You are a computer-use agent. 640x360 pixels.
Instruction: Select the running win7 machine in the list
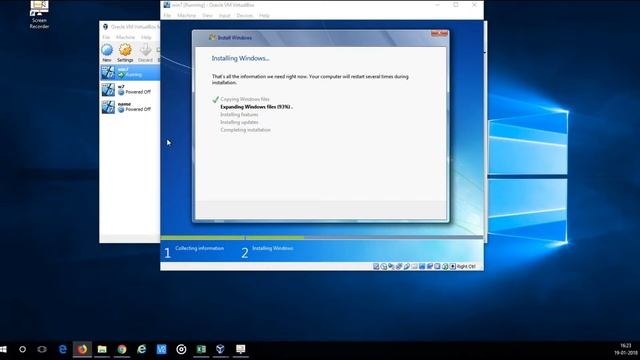click(x=130, y=72)
